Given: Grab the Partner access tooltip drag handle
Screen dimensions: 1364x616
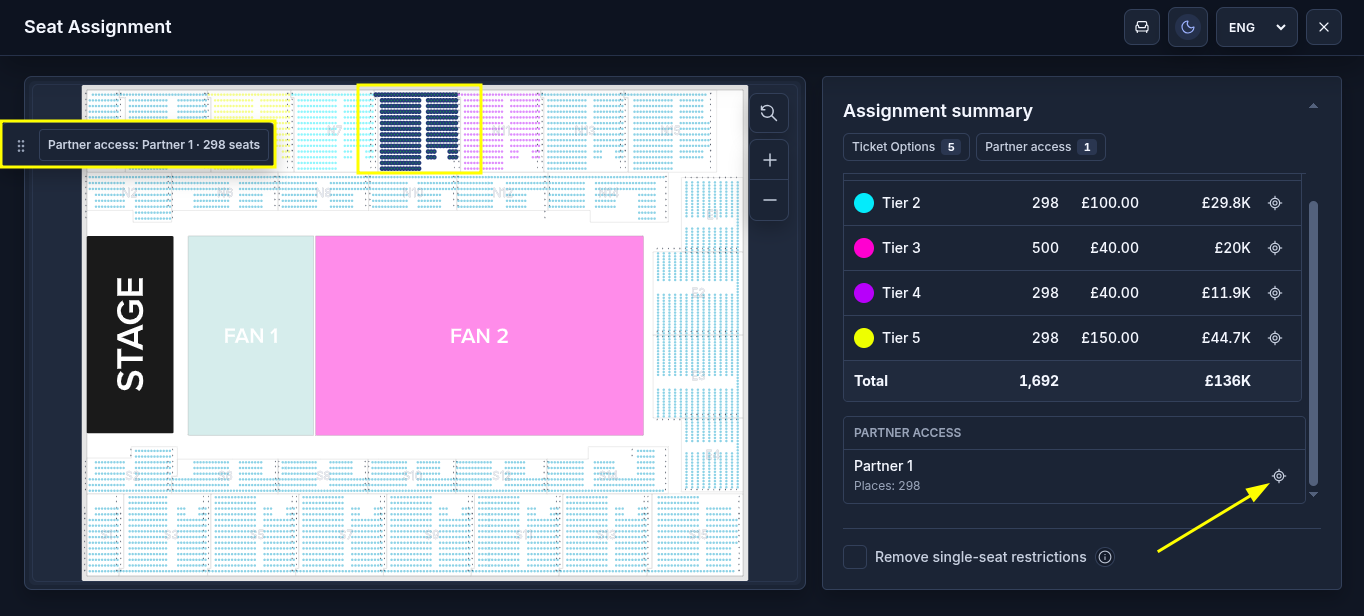Looking at the screenshot, I should (x=21, y=146).
